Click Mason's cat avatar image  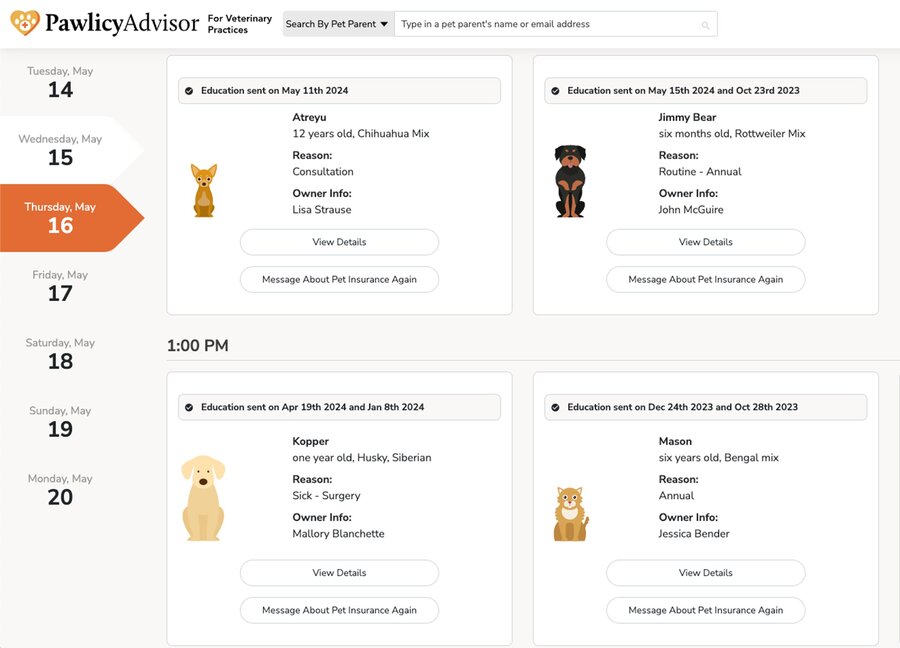point(571,514)
